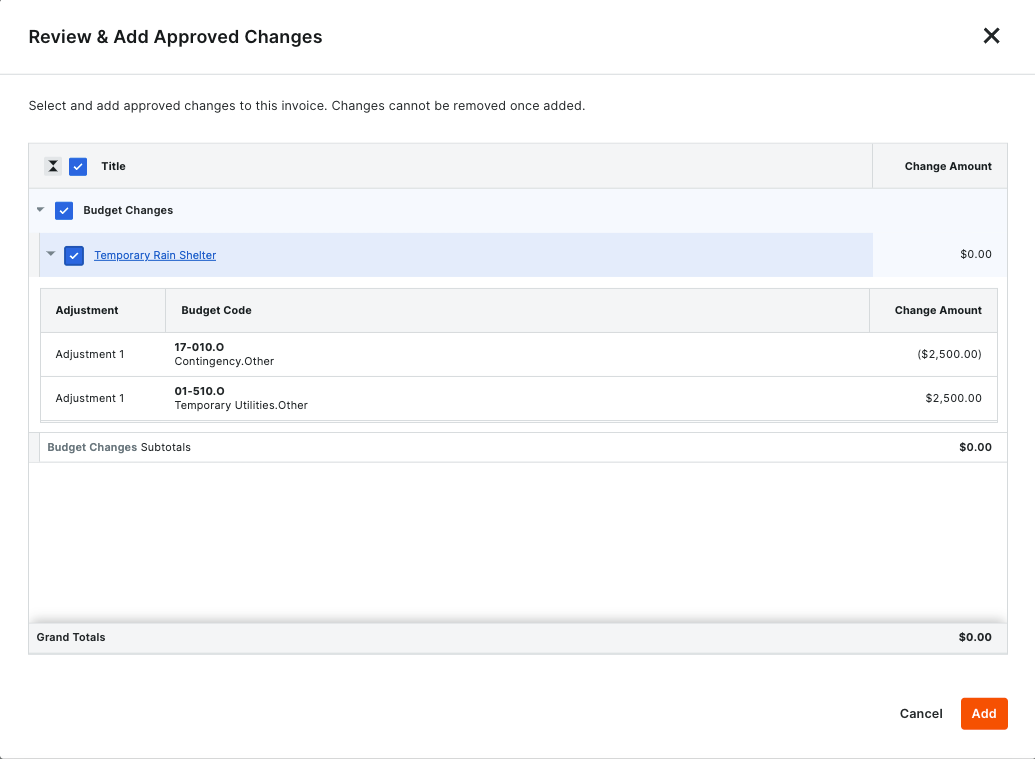Image resolution: width=1035 pixels, height=759 pixels.
Task: Click Adjustment 1 in the Temporary Utilities row
Action: tap(90, 398)
